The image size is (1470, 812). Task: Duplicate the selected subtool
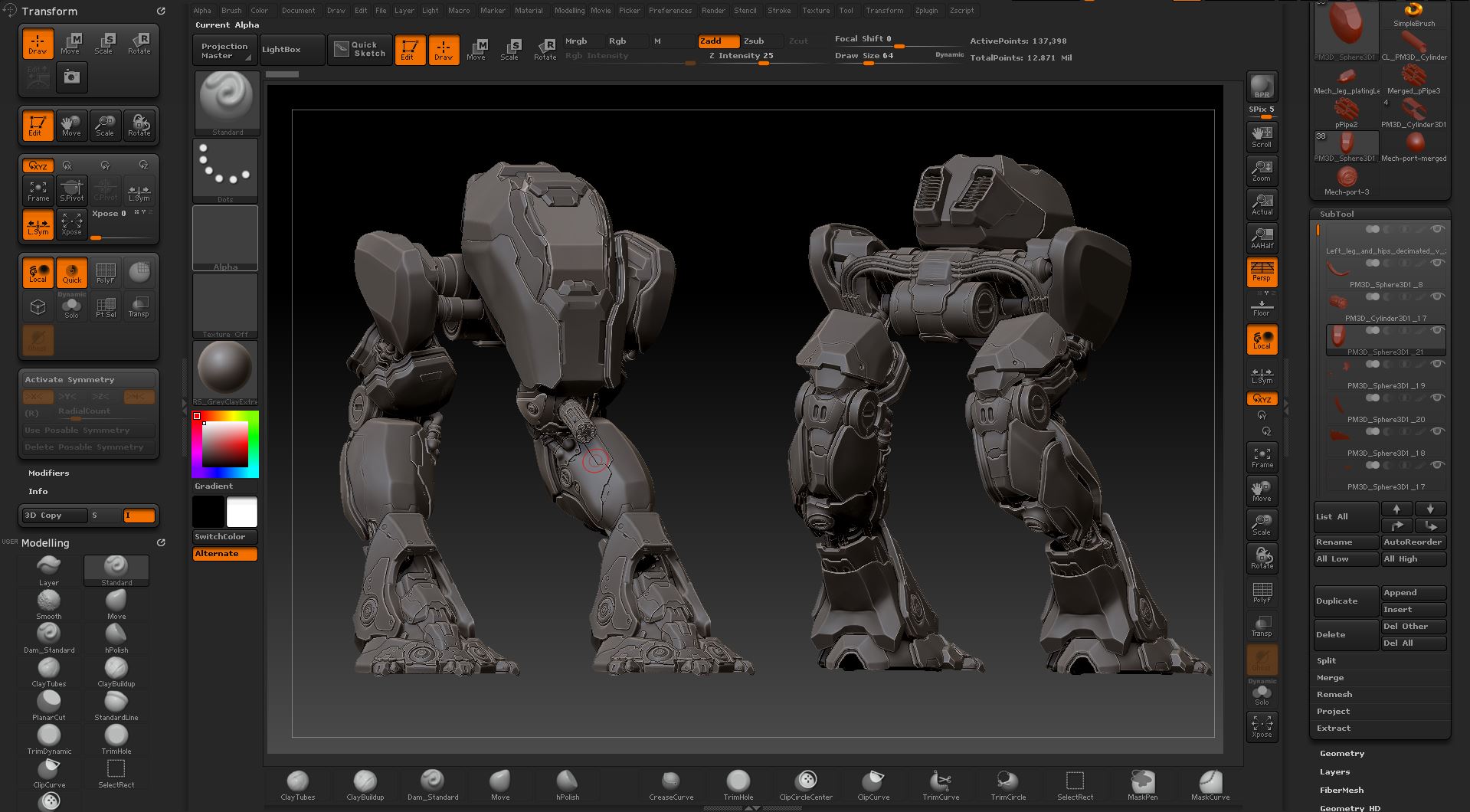click(x=1344, y=601)
